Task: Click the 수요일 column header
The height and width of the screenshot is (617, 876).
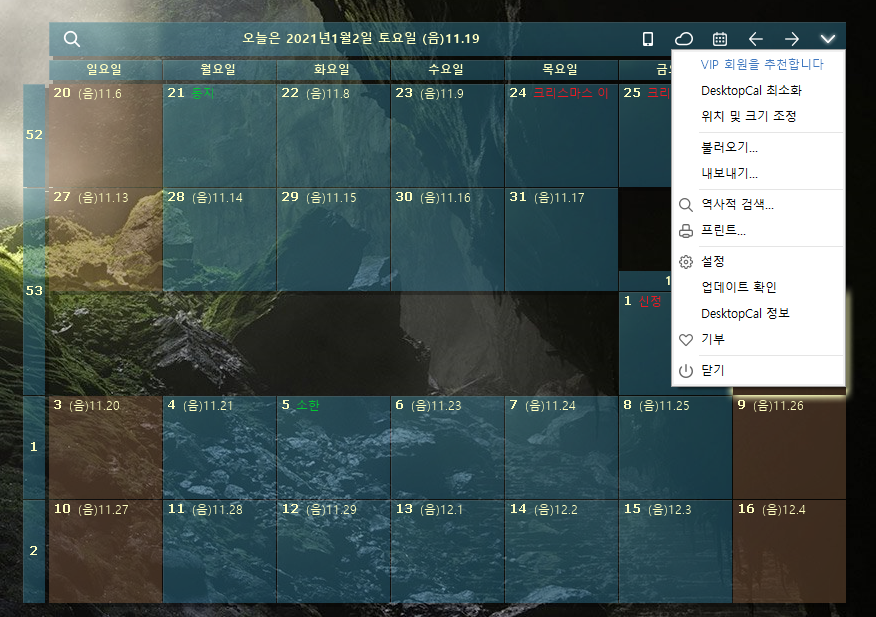Action: (447, 69)
